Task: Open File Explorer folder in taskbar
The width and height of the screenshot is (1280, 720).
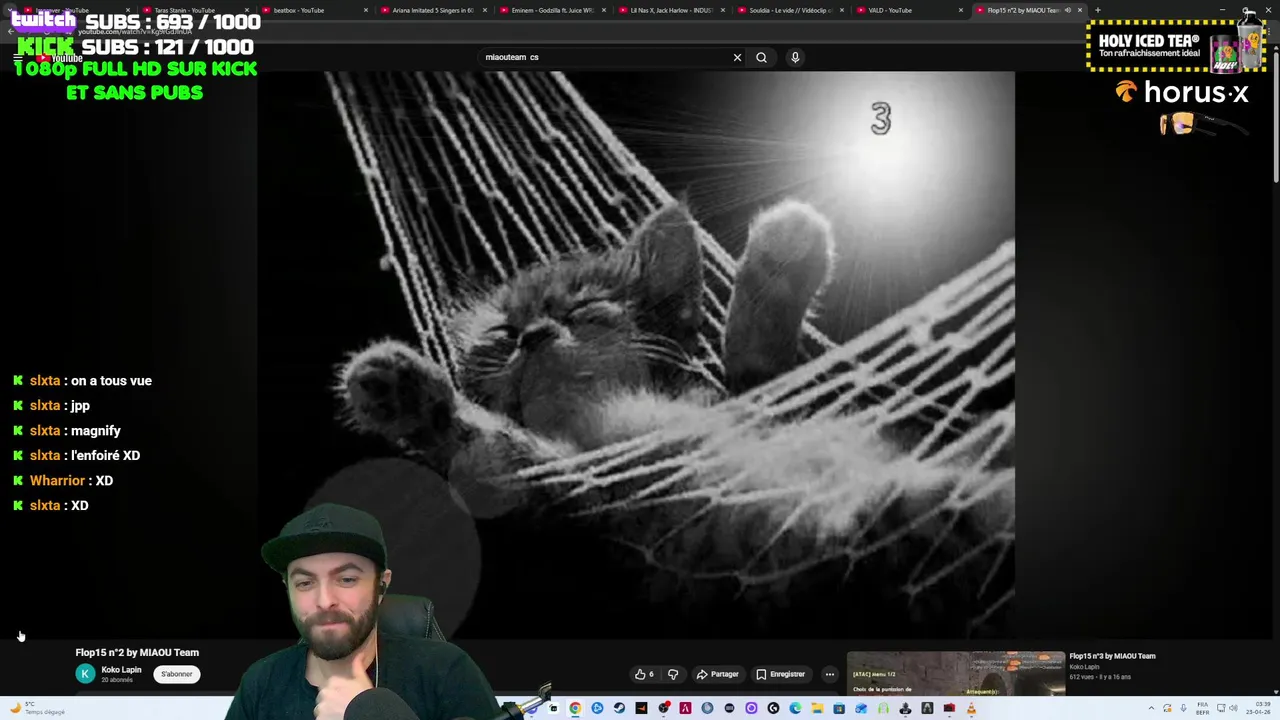Action: (x=817, y=708)
